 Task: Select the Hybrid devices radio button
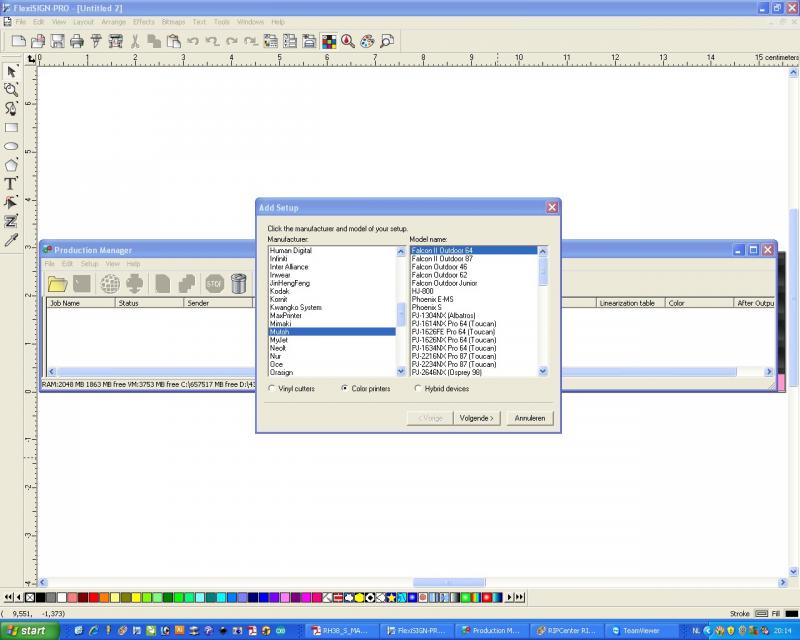coord(418,388)
